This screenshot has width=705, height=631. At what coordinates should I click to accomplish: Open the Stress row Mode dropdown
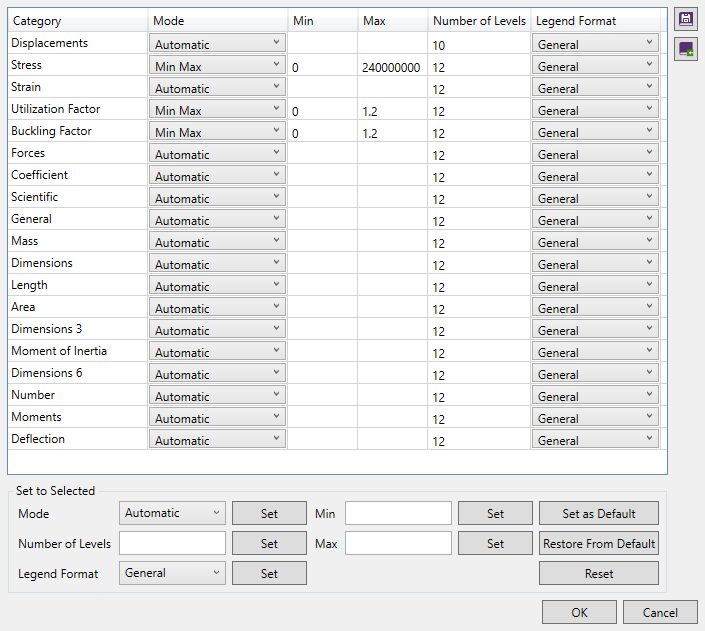click(217, 66)
